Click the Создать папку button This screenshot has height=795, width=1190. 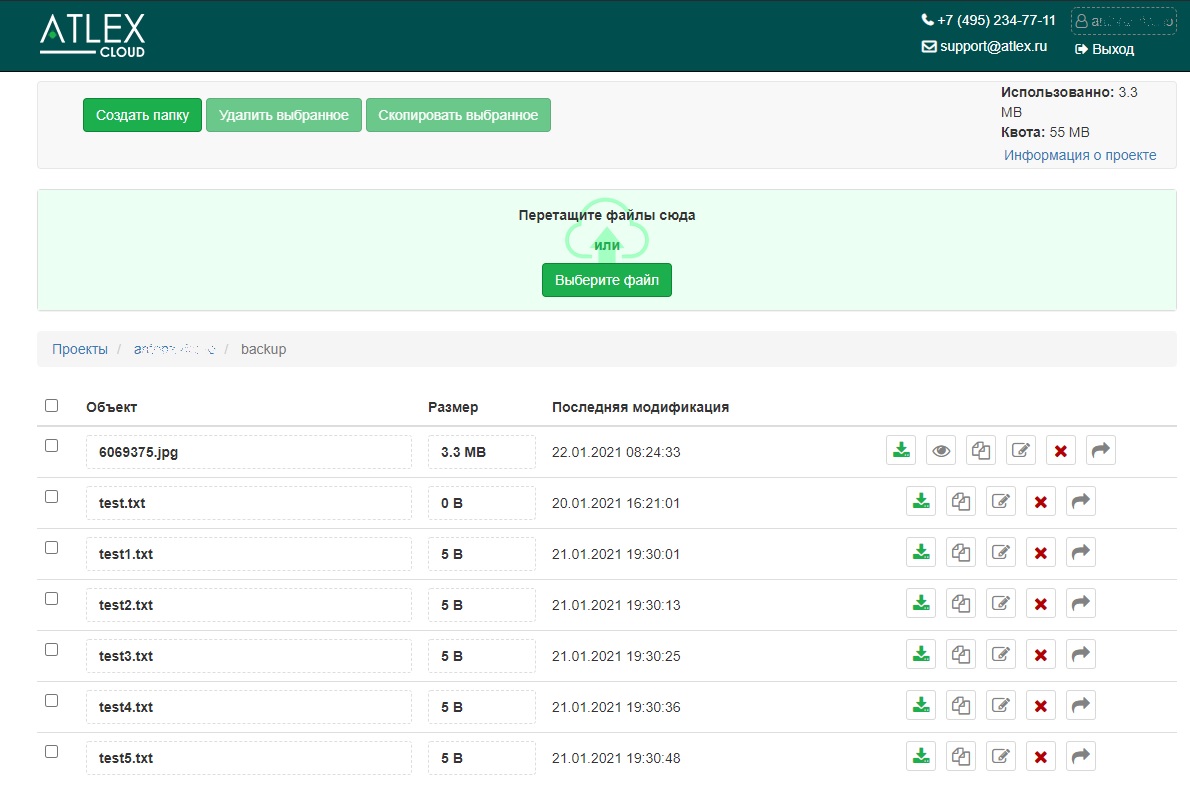tap(143, 115)
